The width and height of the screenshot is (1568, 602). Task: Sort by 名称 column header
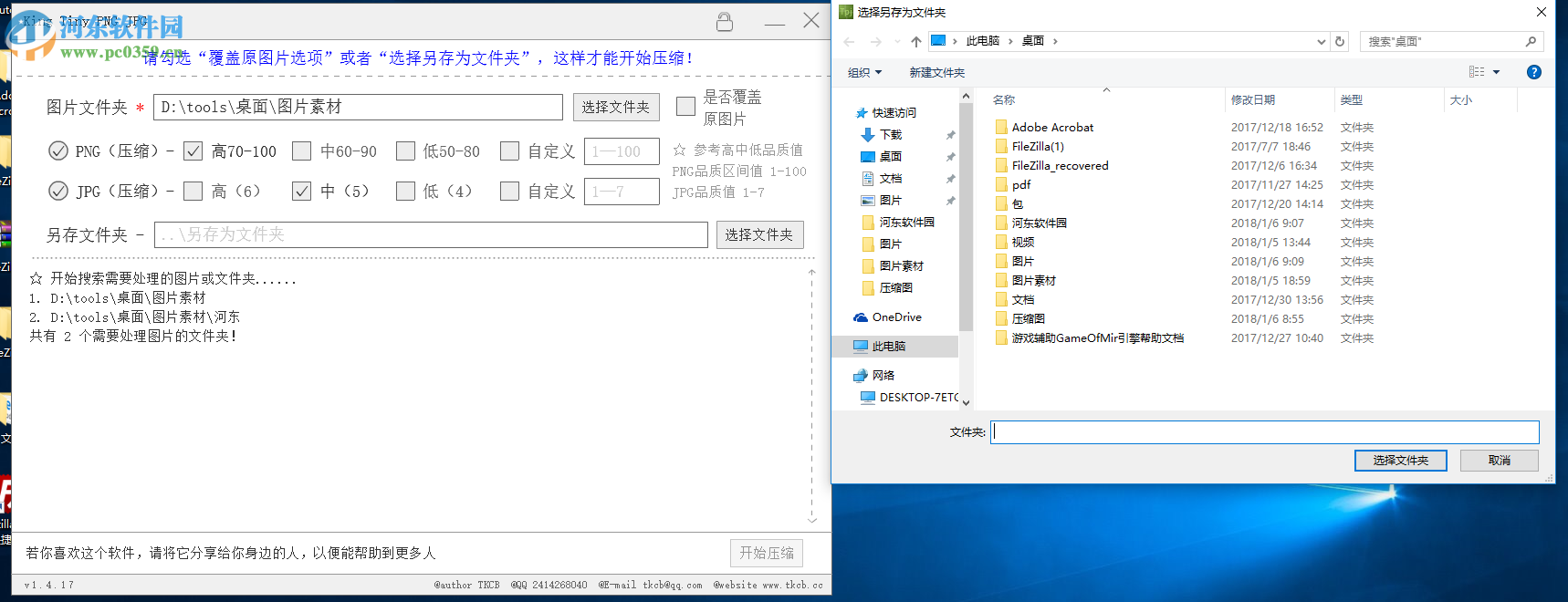tap(1004, 100)
